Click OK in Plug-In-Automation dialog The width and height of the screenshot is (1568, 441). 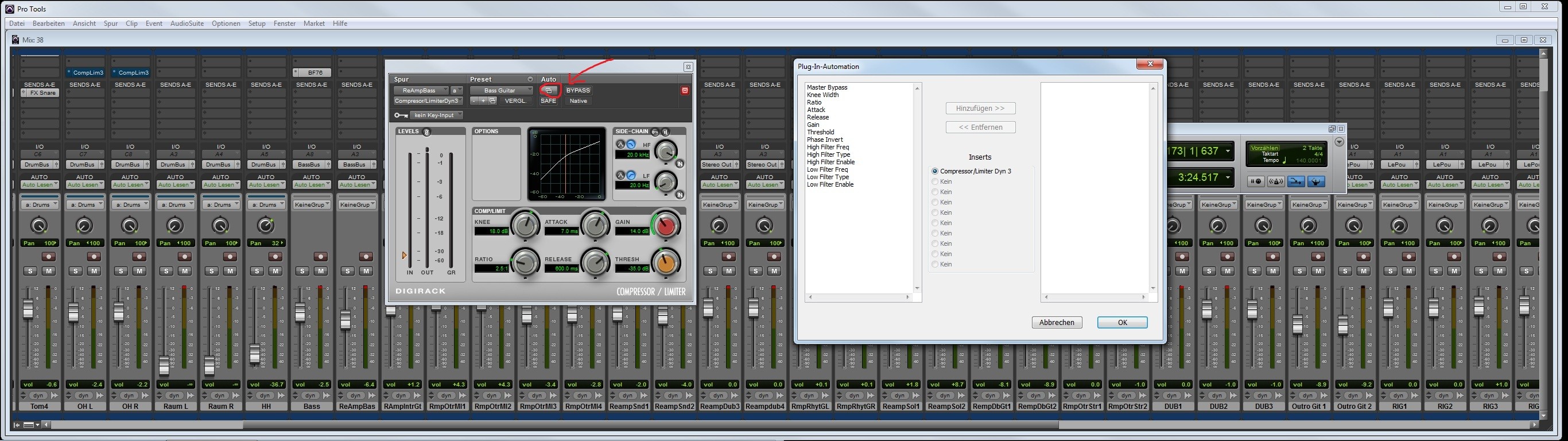pyautogui.click(x=1123, y=322)
